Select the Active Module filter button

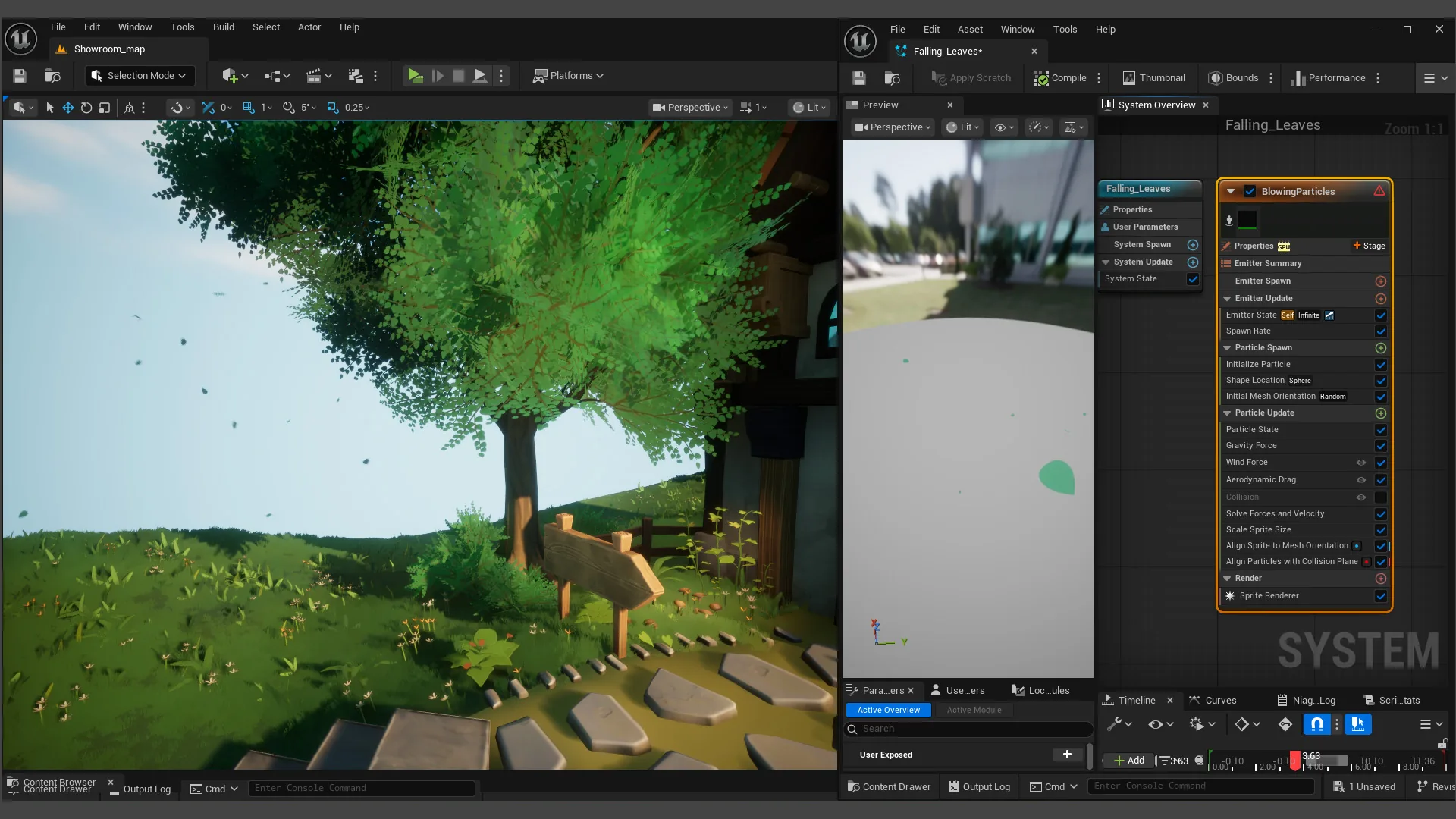[x=974, y=711]
